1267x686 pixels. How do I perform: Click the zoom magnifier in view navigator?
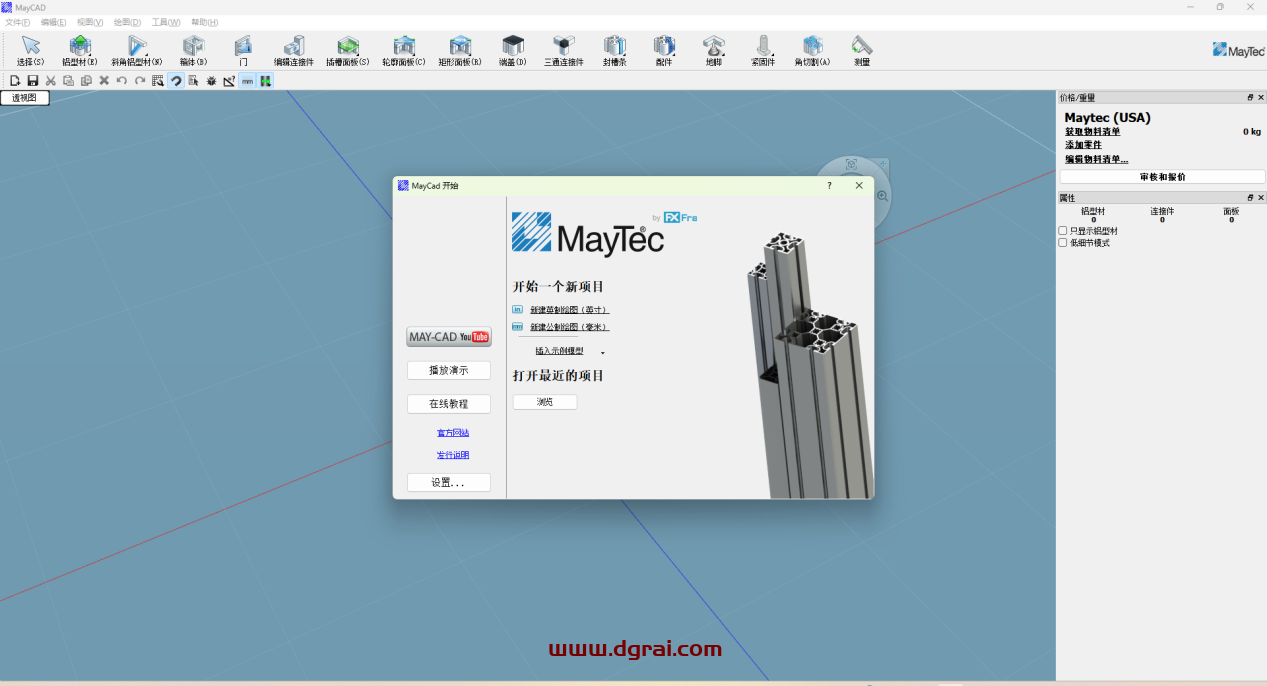coord(882,196)
